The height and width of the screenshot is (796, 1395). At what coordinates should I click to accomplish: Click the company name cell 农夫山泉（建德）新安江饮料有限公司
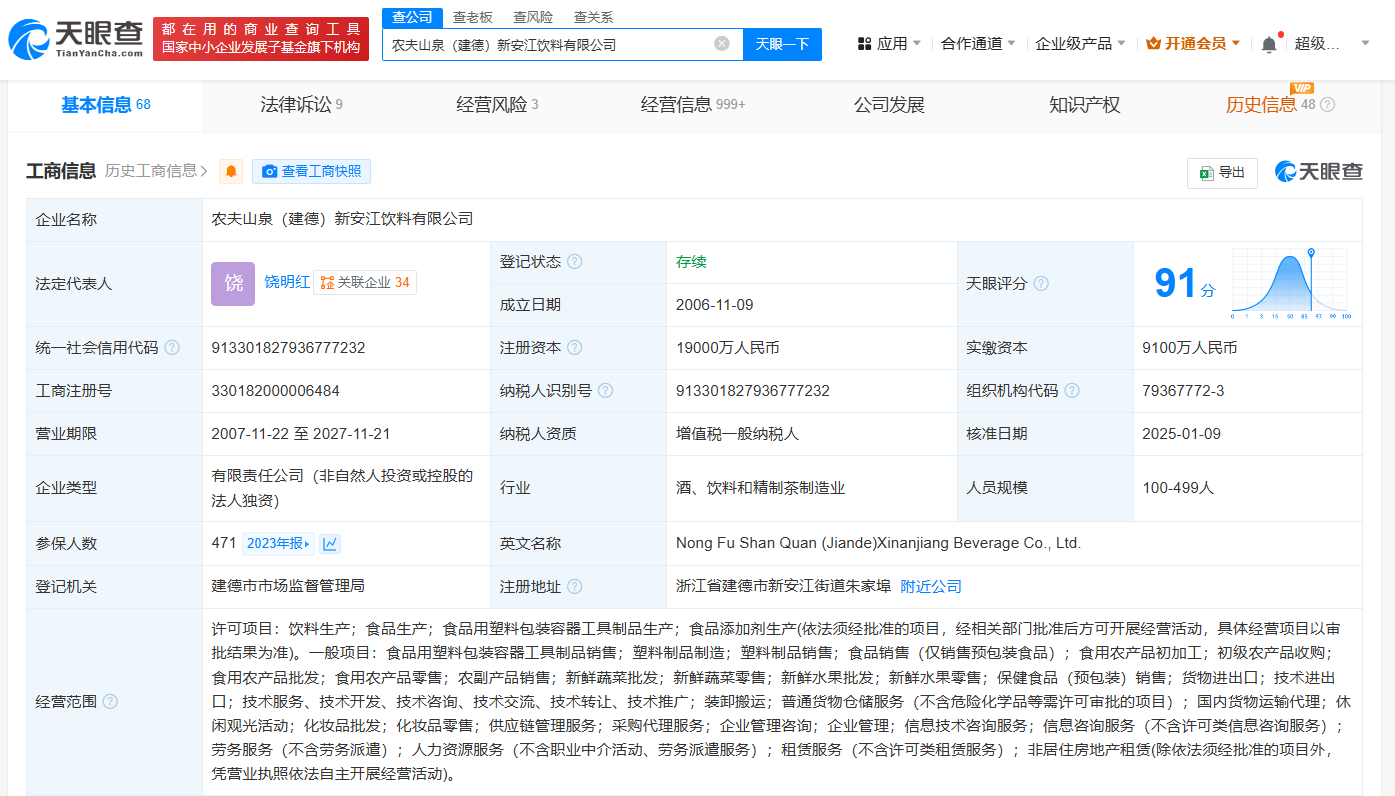[342, 219]
